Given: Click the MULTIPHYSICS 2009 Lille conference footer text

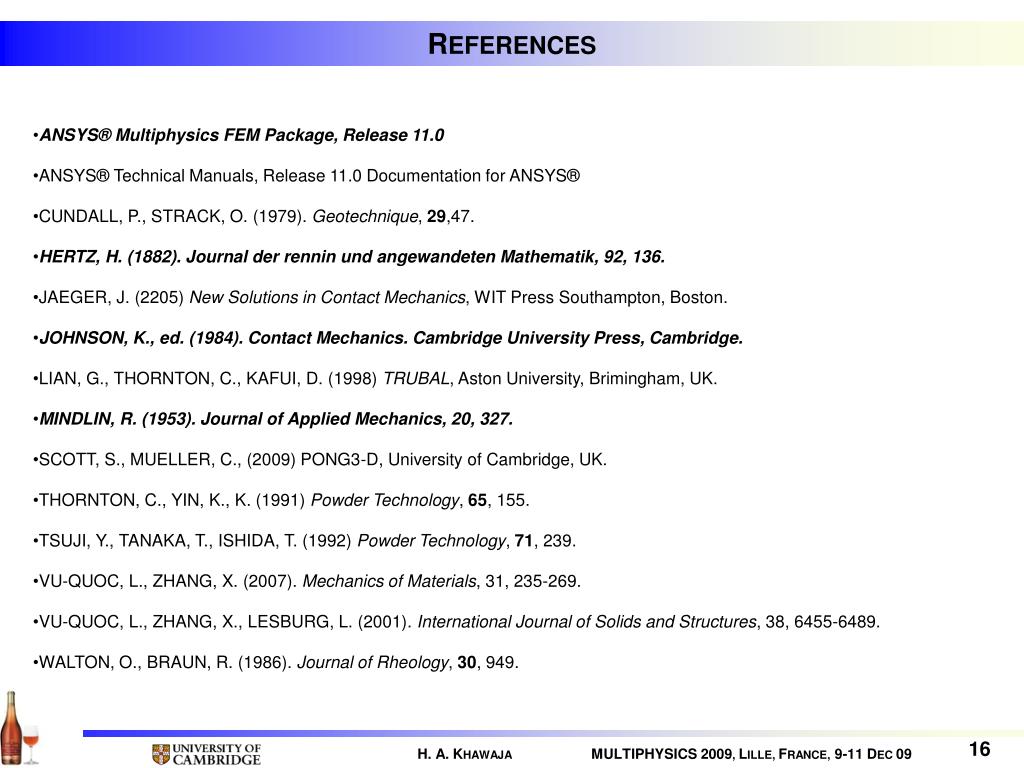Looking at the screenshot, I should (x=751, y=754).
